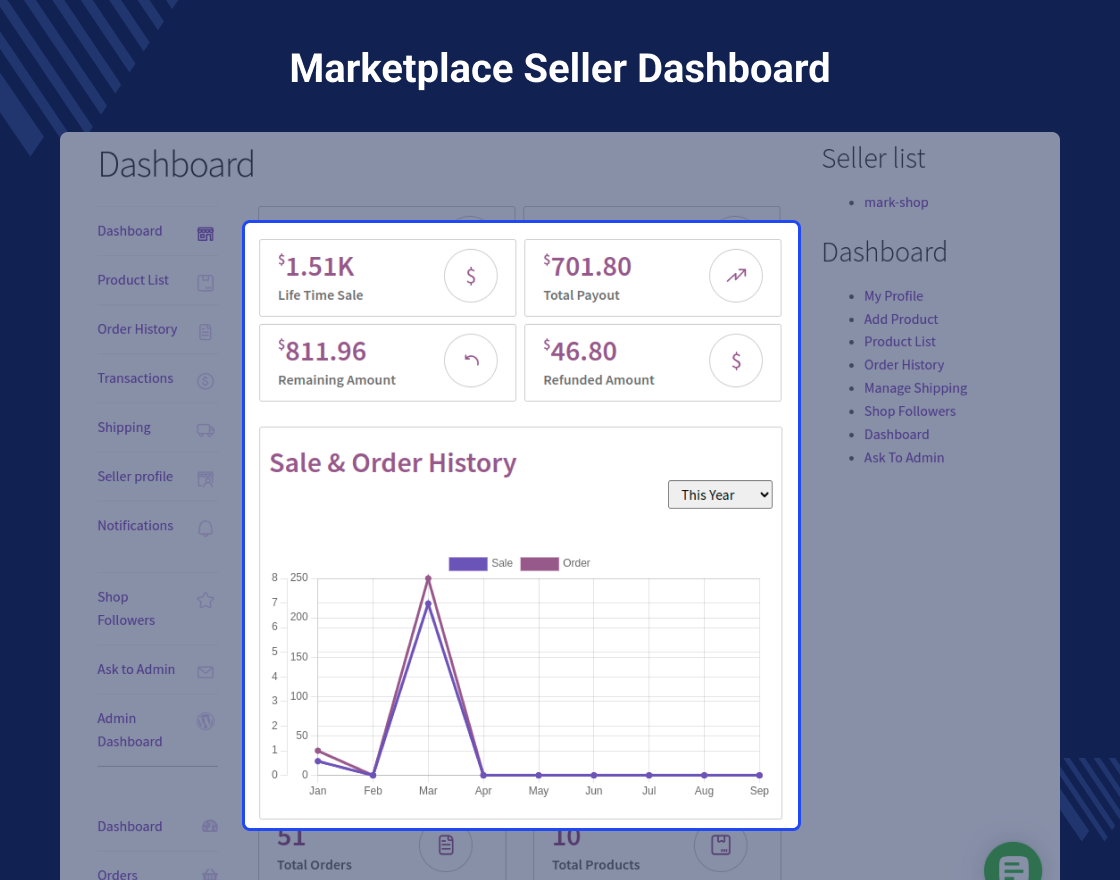Screen dimensions: 1120x880
Task: Click the dollar icon beside Transactions
Action: (205, 381)
